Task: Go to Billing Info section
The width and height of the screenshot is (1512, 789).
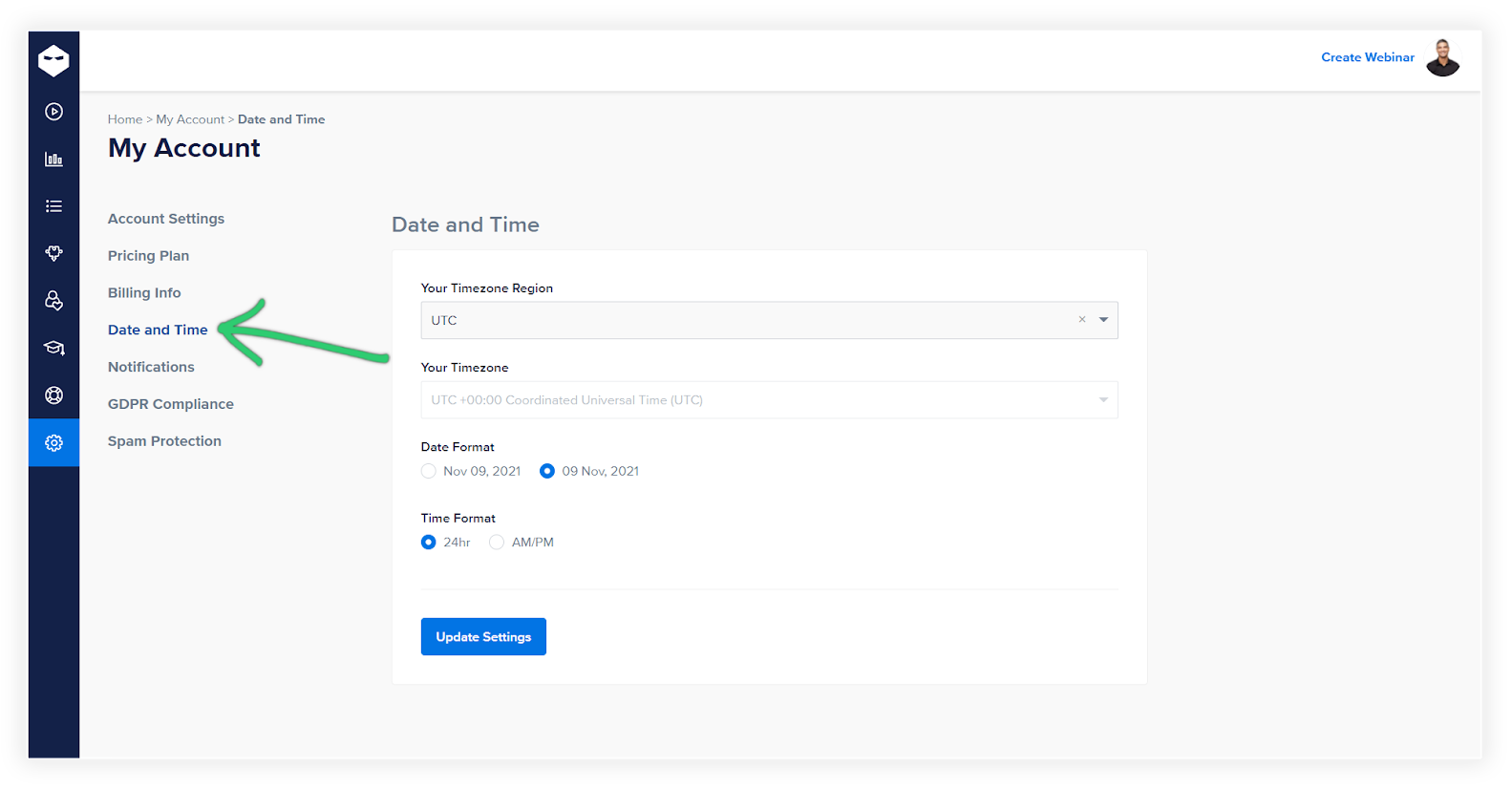Action: (144, 293)
